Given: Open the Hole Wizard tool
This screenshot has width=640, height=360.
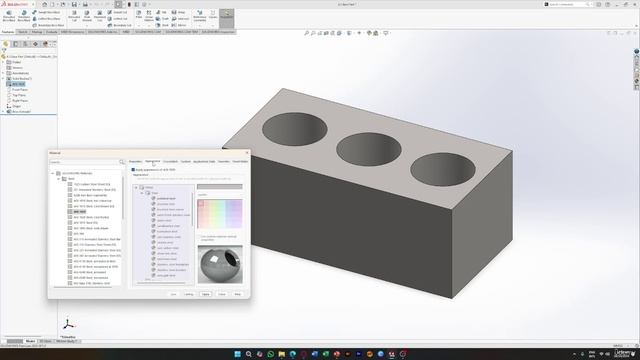Looking at the screenshot, I should click(87, 16).
